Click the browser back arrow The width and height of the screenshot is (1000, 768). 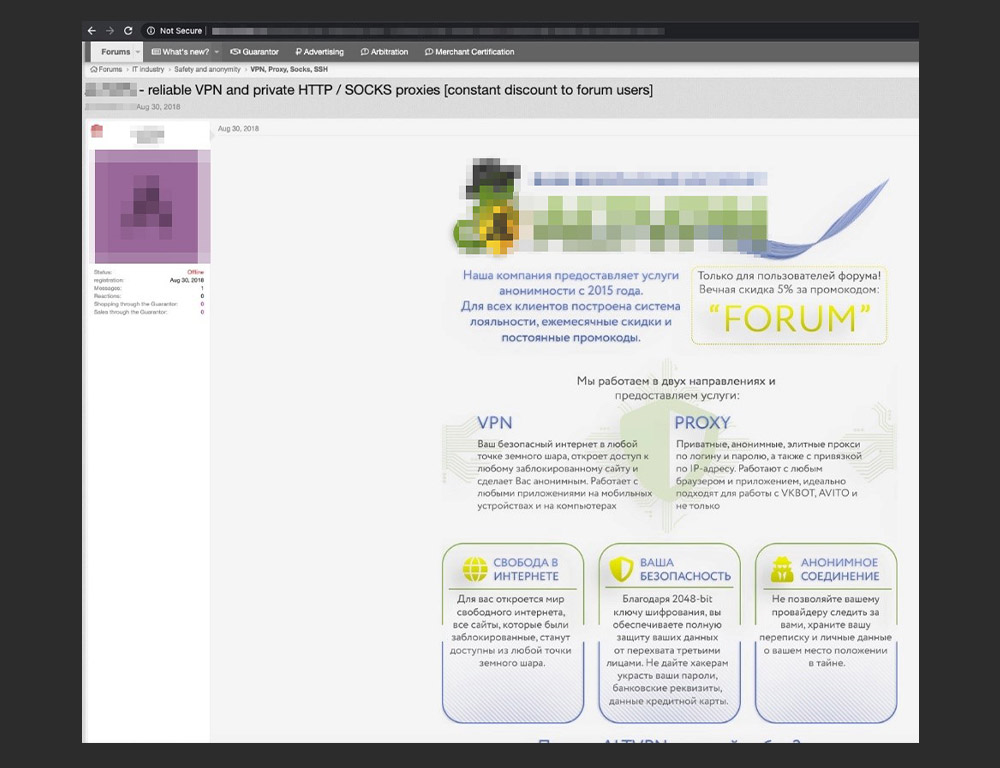pos(92,31)
